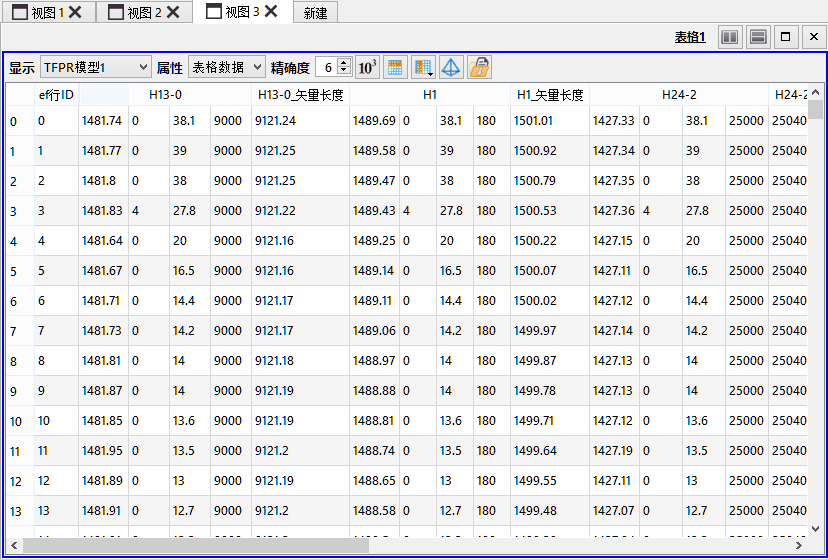Click the H13-0 column header
The image size is (828, 559).
coord(165,95)
